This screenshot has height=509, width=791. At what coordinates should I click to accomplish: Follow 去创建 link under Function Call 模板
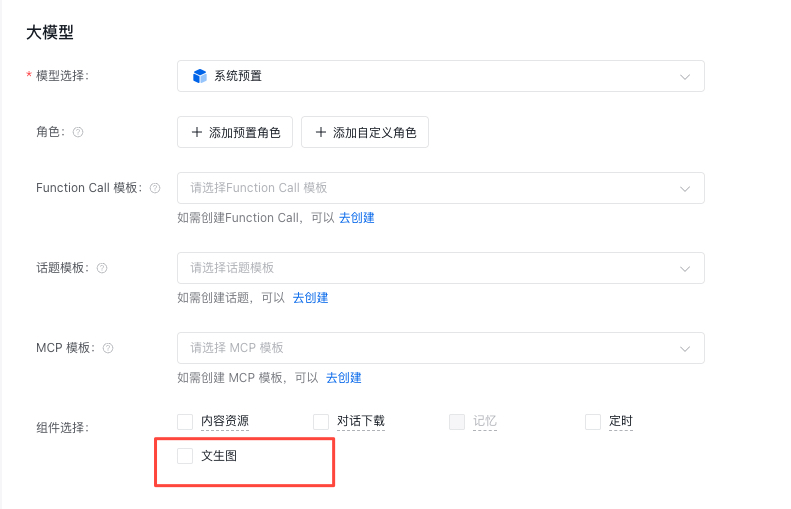point(357,217)
